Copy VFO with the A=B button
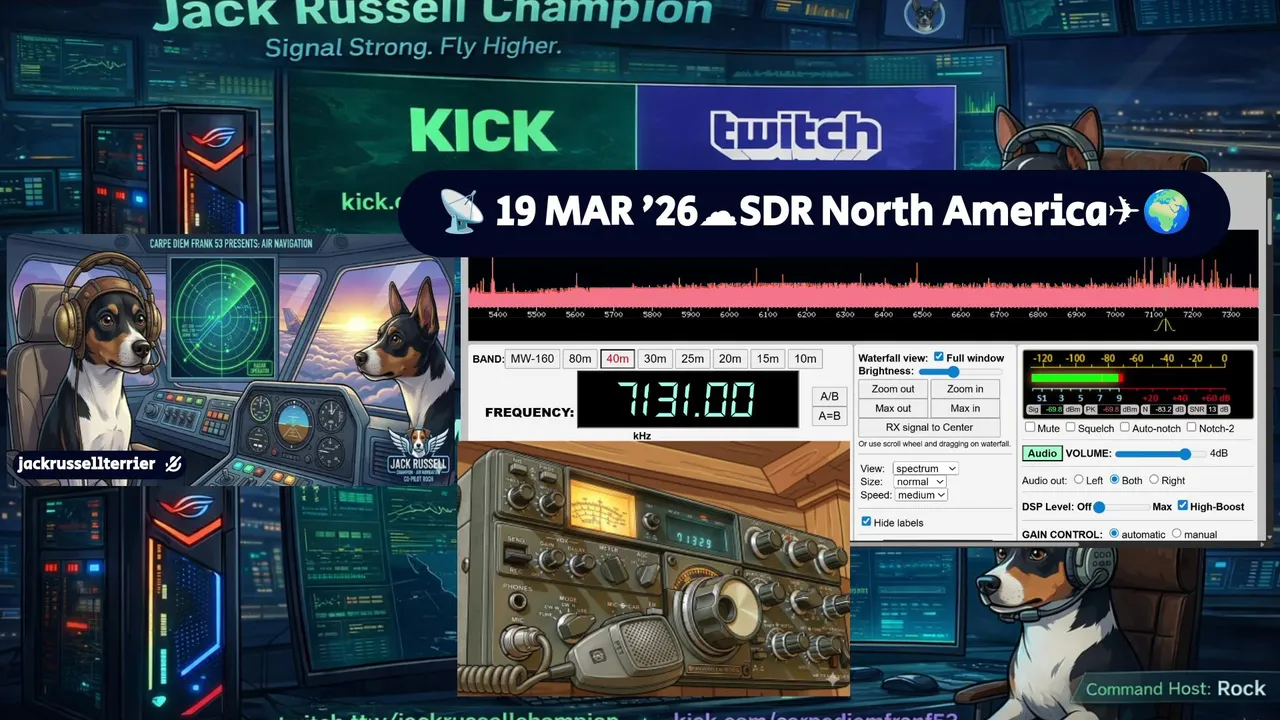Viewport: 1280px width, 720px height. pyautogui.click(x=829, y=416)
